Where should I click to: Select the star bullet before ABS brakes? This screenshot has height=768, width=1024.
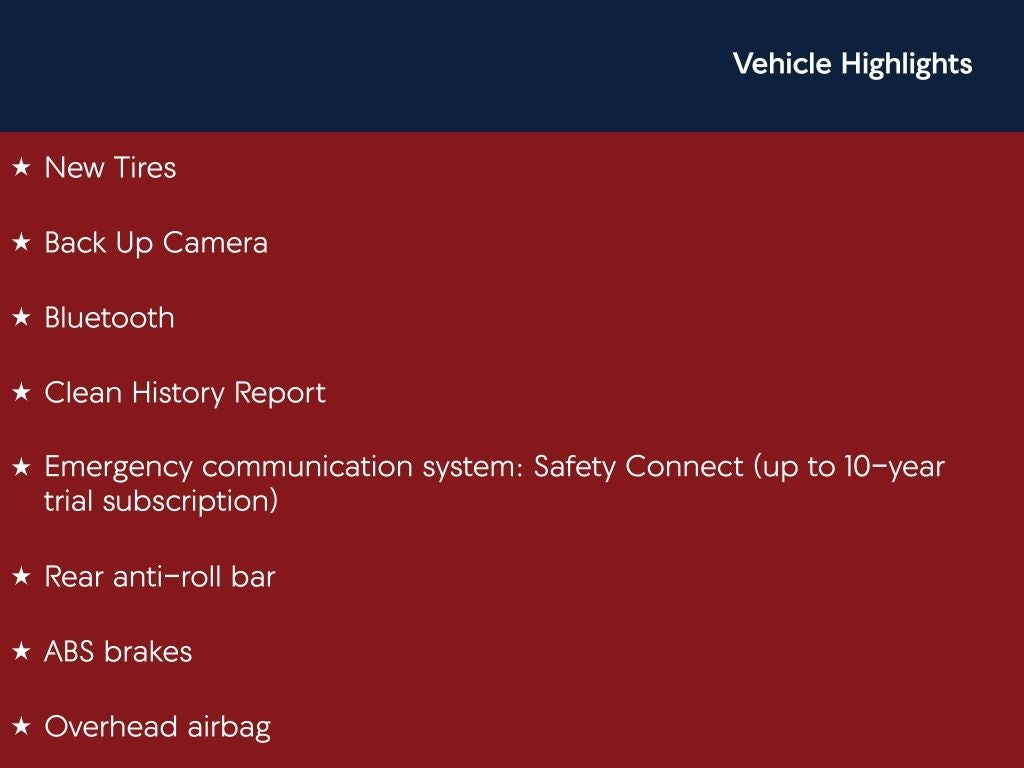click(x=21, y=652)
